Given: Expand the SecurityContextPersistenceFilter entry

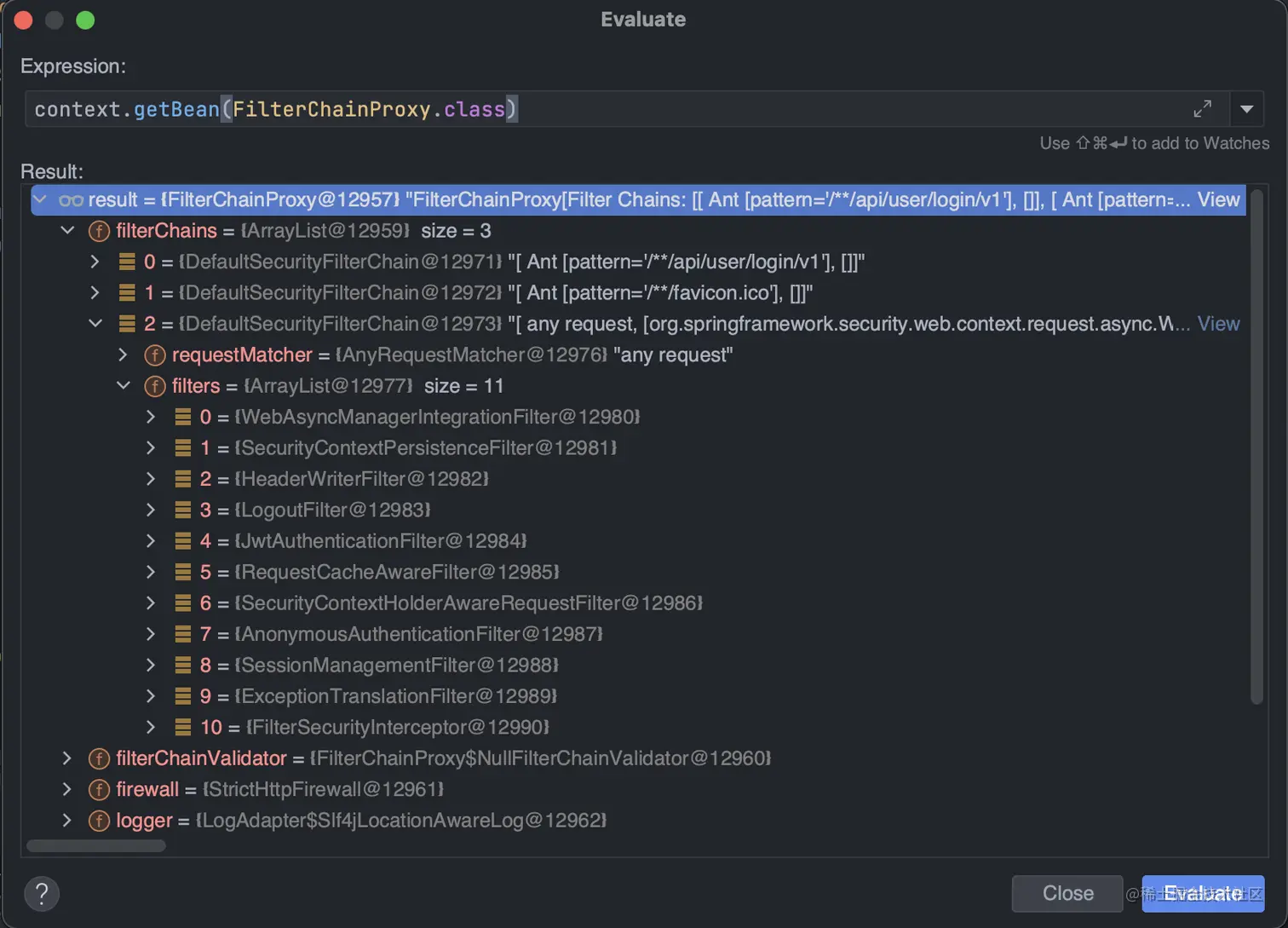Looking at the screenshot, I should [x=151, y=448].
